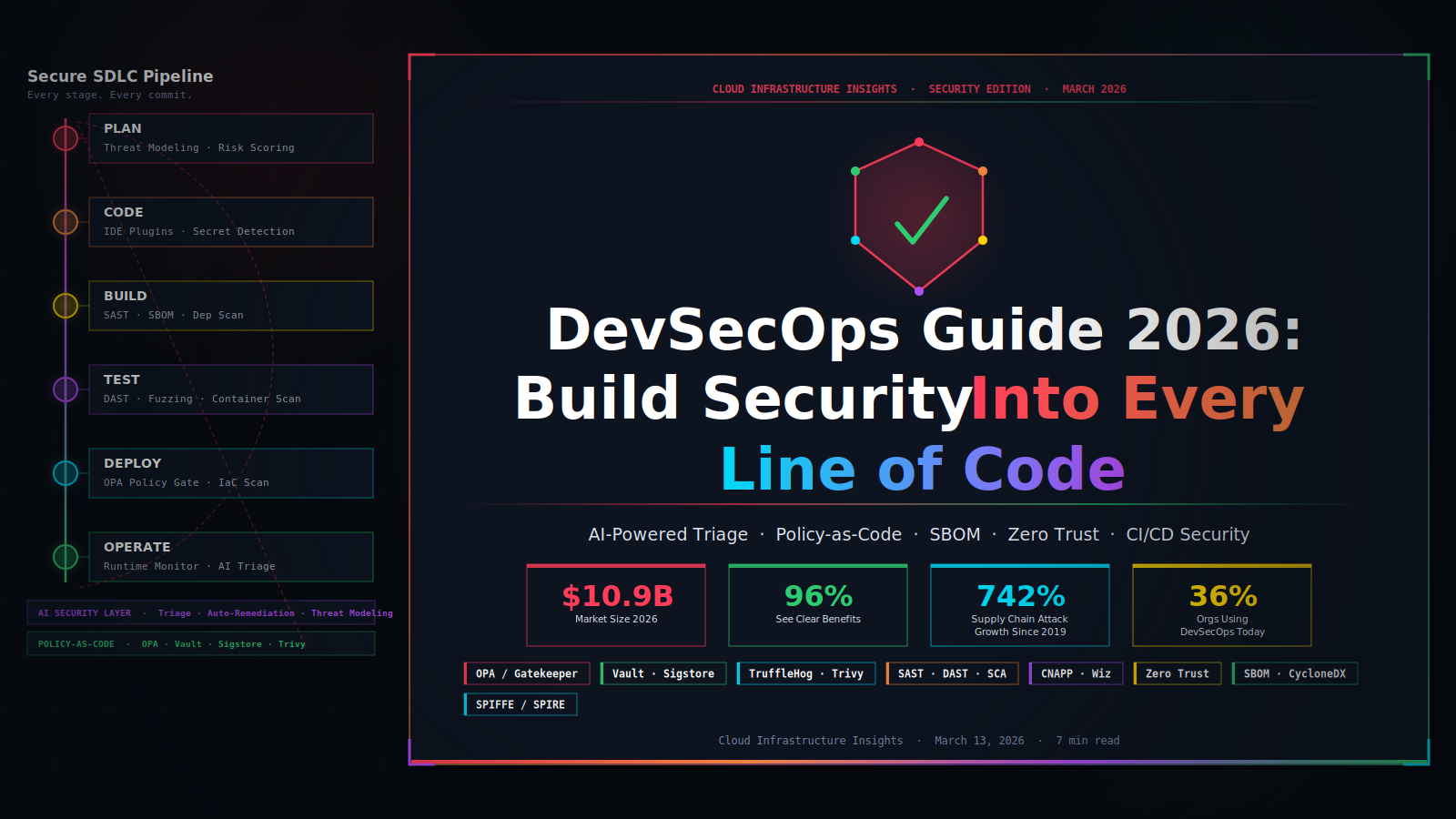Select the PLAN stage circle icon

click(65, 138)
